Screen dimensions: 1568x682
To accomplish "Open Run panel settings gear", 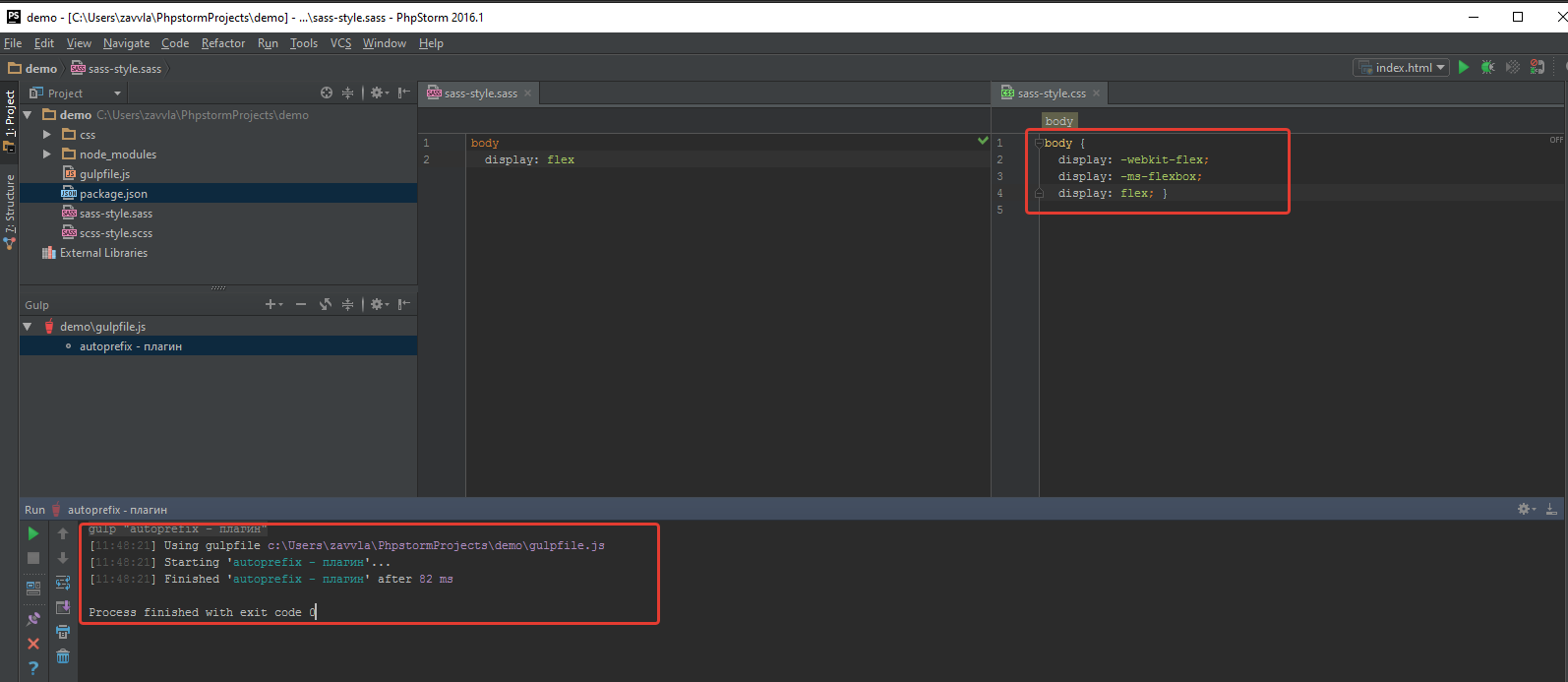I will 1526,509.
